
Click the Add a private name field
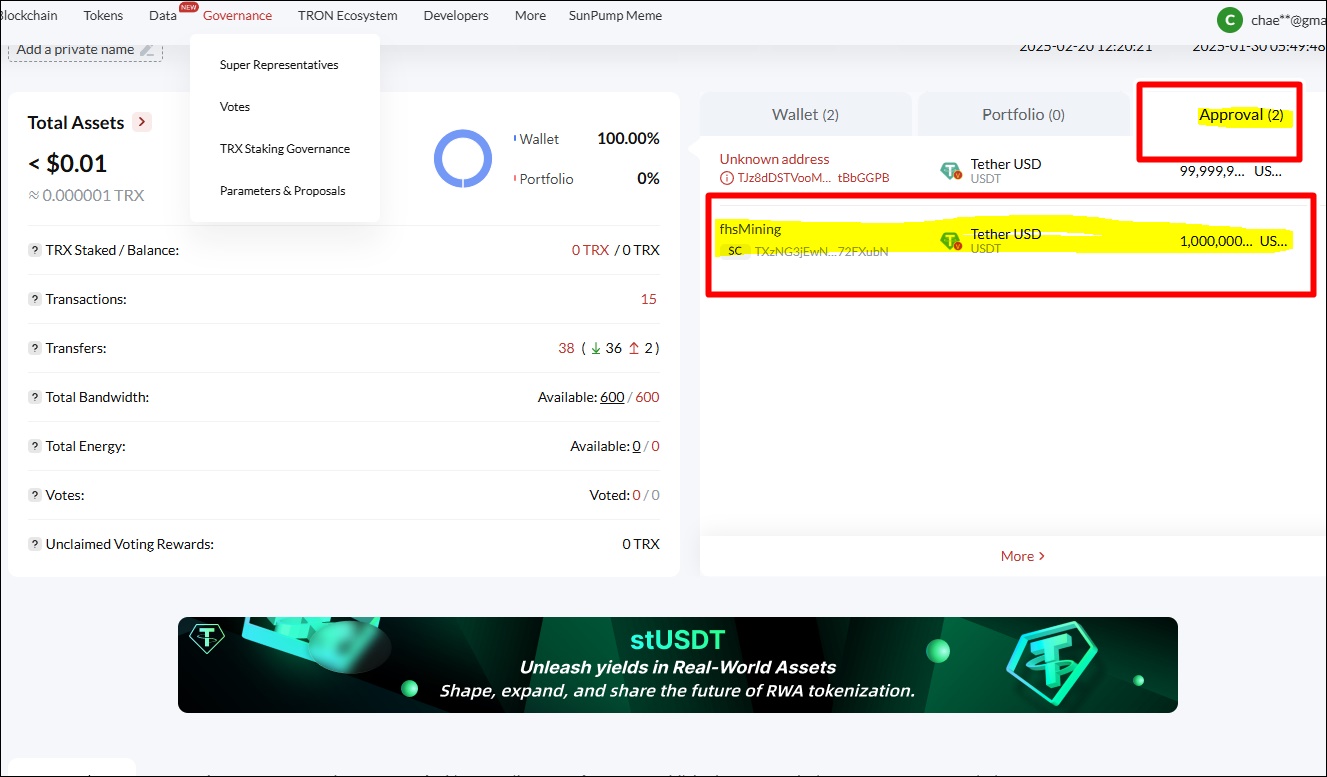tap(85, 49)
